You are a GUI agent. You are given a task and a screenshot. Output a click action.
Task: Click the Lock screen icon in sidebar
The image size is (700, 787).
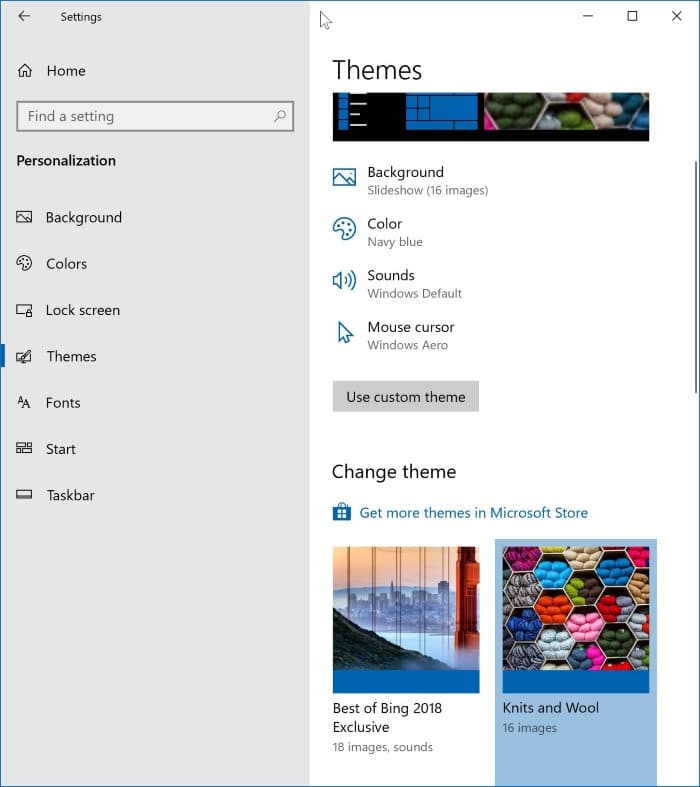click(24, 310)
